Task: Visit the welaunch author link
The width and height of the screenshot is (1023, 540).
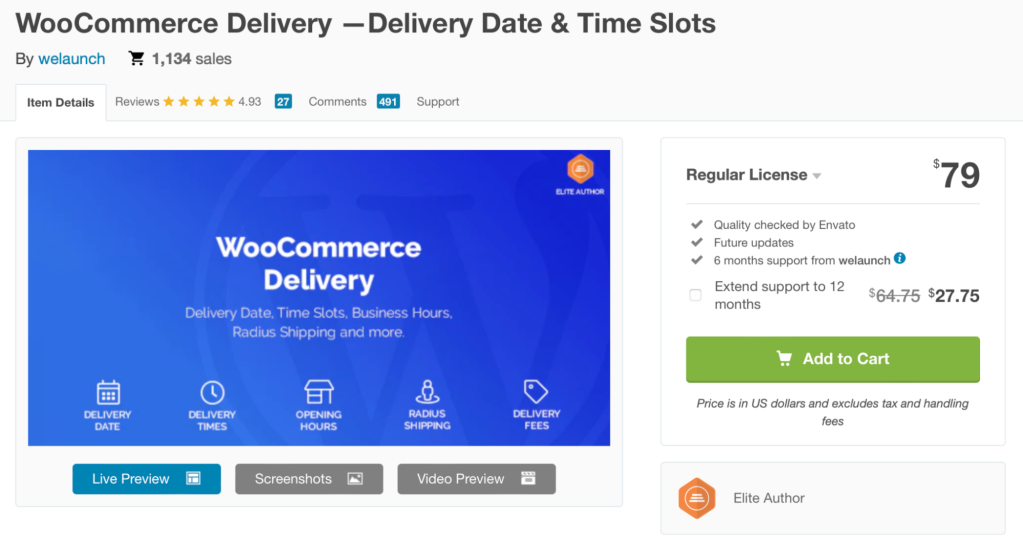Action: pyautogui.click(x=71, y=59)
